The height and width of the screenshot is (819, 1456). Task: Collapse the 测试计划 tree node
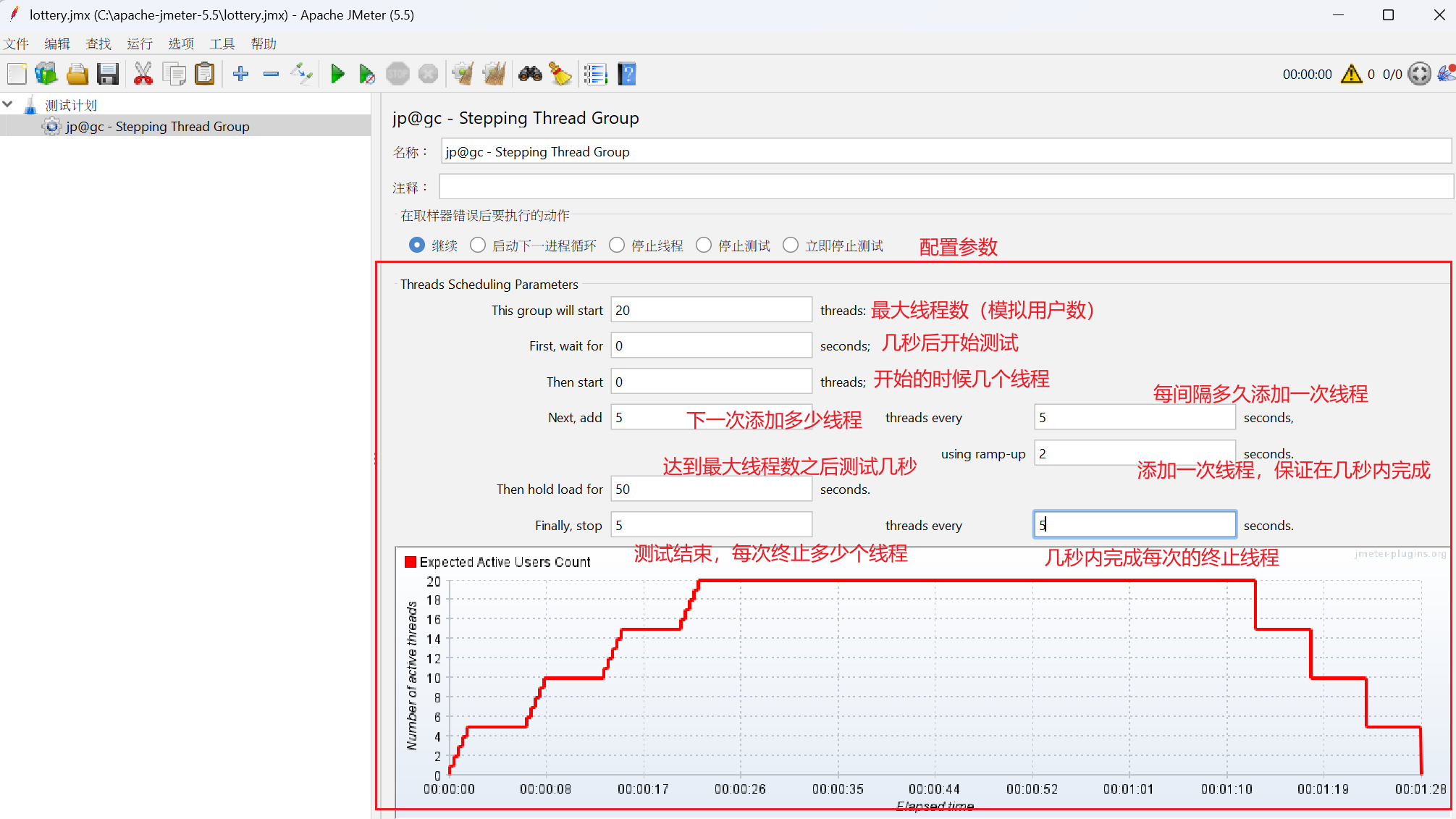click(8, 105)
